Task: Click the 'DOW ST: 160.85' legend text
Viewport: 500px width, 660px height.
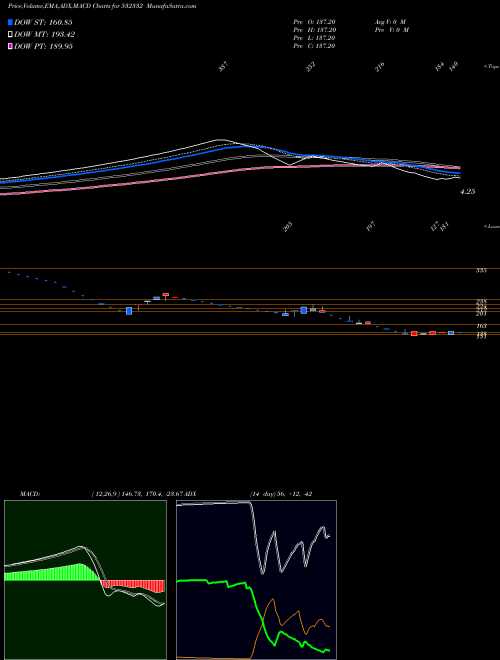Action: (x=43, y=22)
